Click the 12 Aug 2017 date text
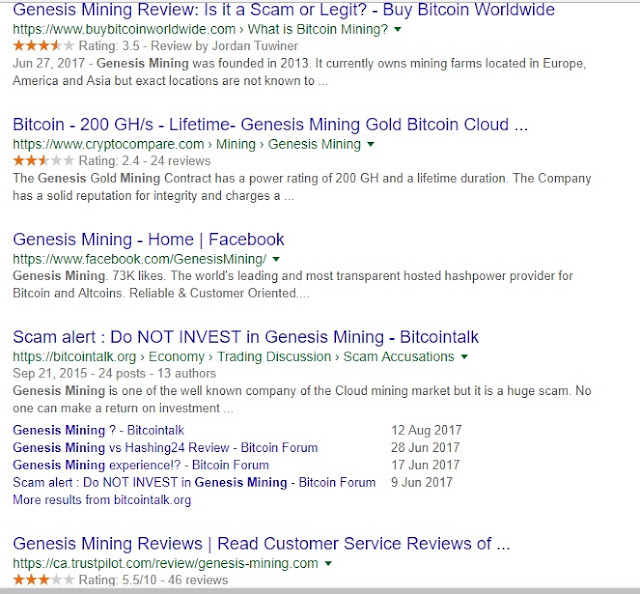 point(427,430)
